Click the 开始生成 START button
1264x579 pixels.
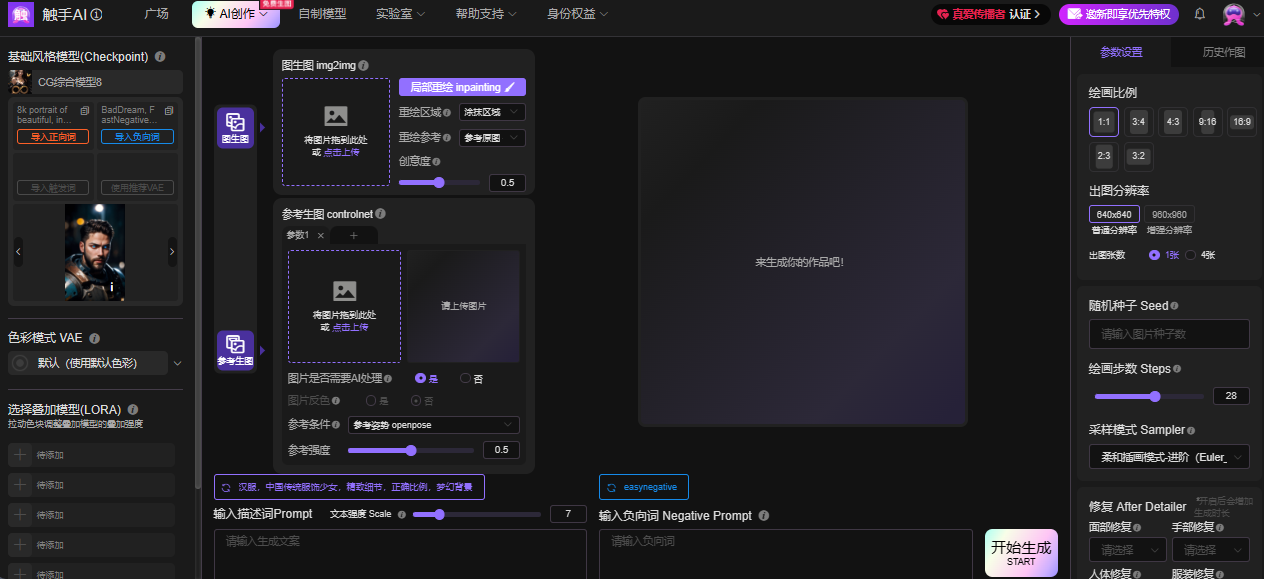coord(1020,552)
